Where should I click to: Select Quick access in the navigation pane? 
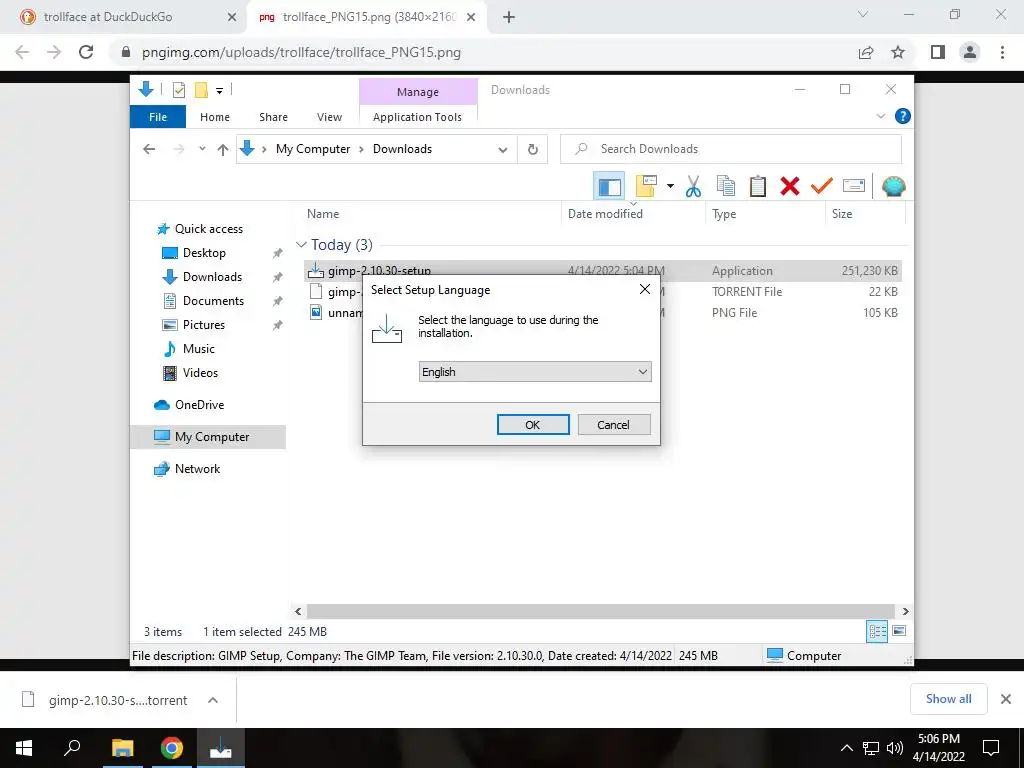click(x=208, y=229)
